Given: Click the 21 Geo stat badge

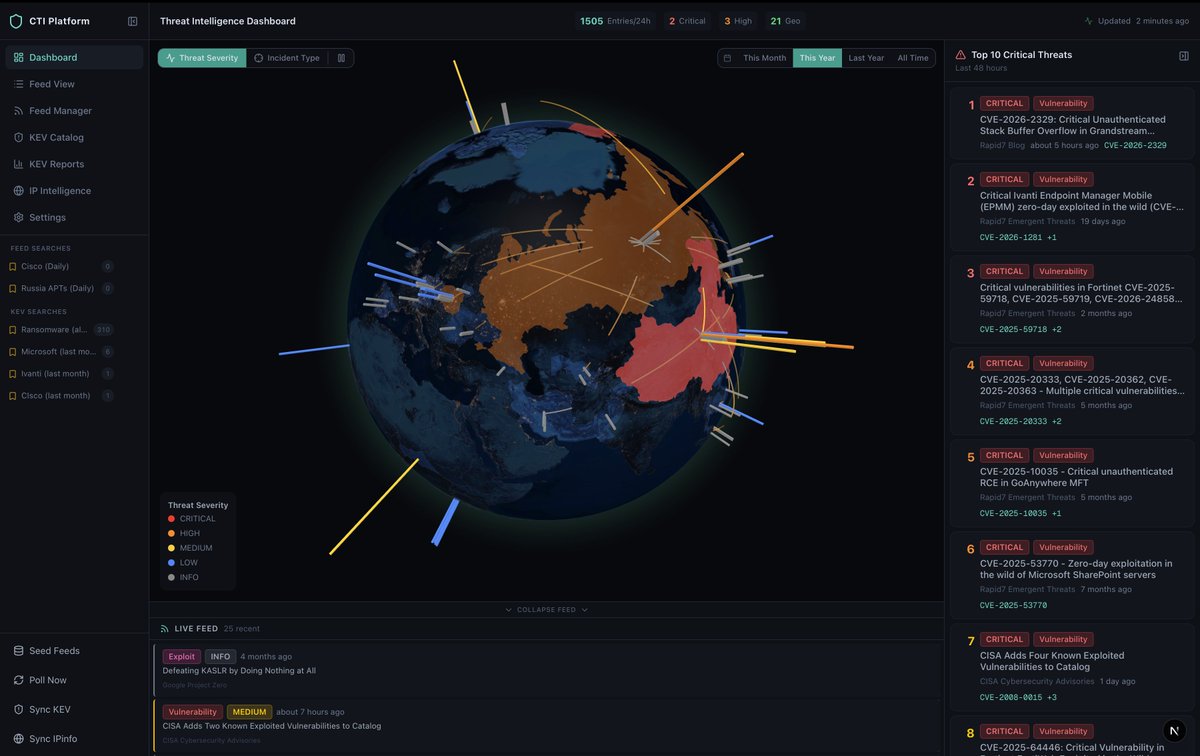Looking at the screenshot, I should (x=785, y=21).
